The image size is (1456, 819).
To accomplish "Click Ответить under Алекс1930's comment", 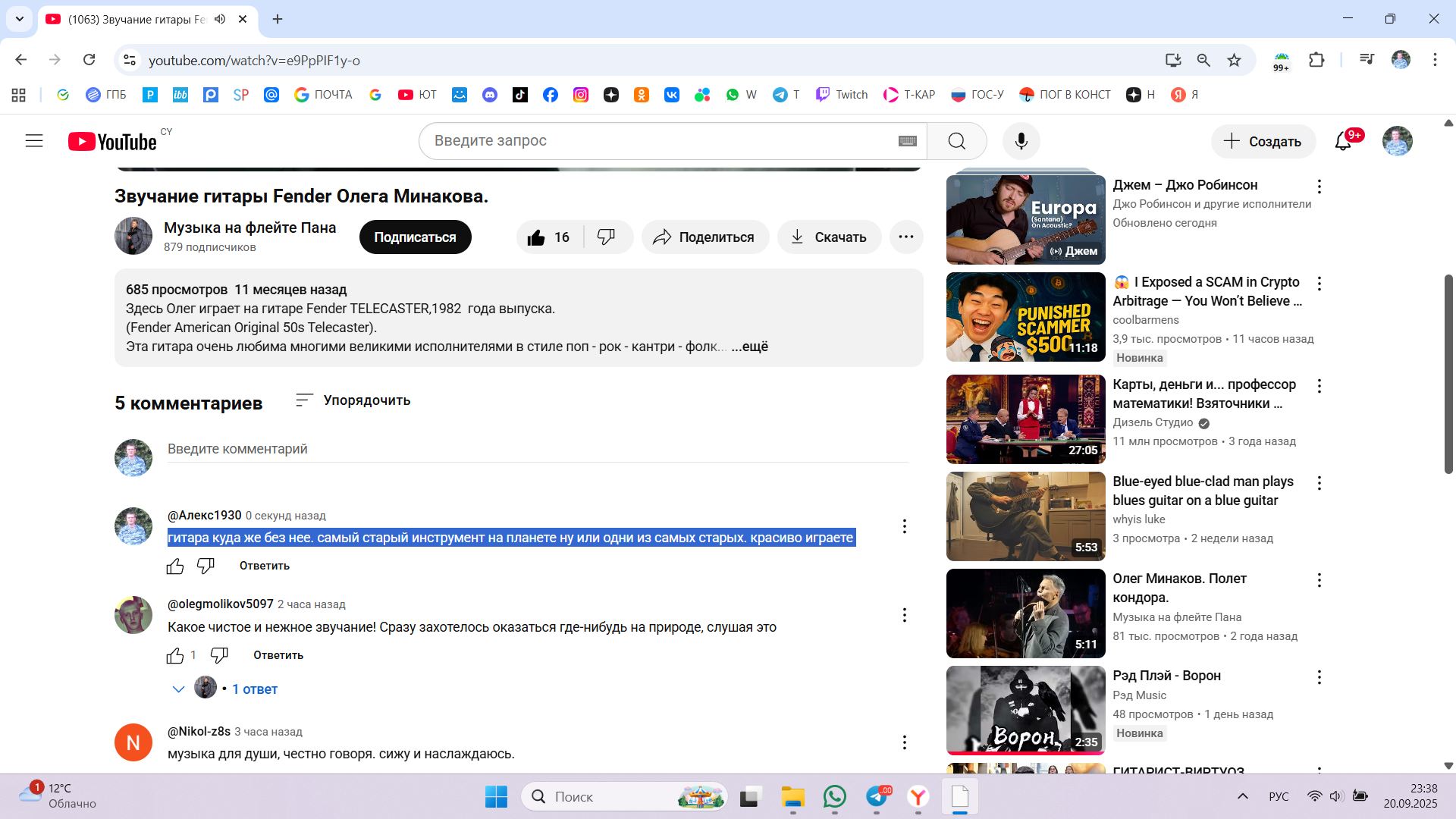I will [x=264, y=566].
